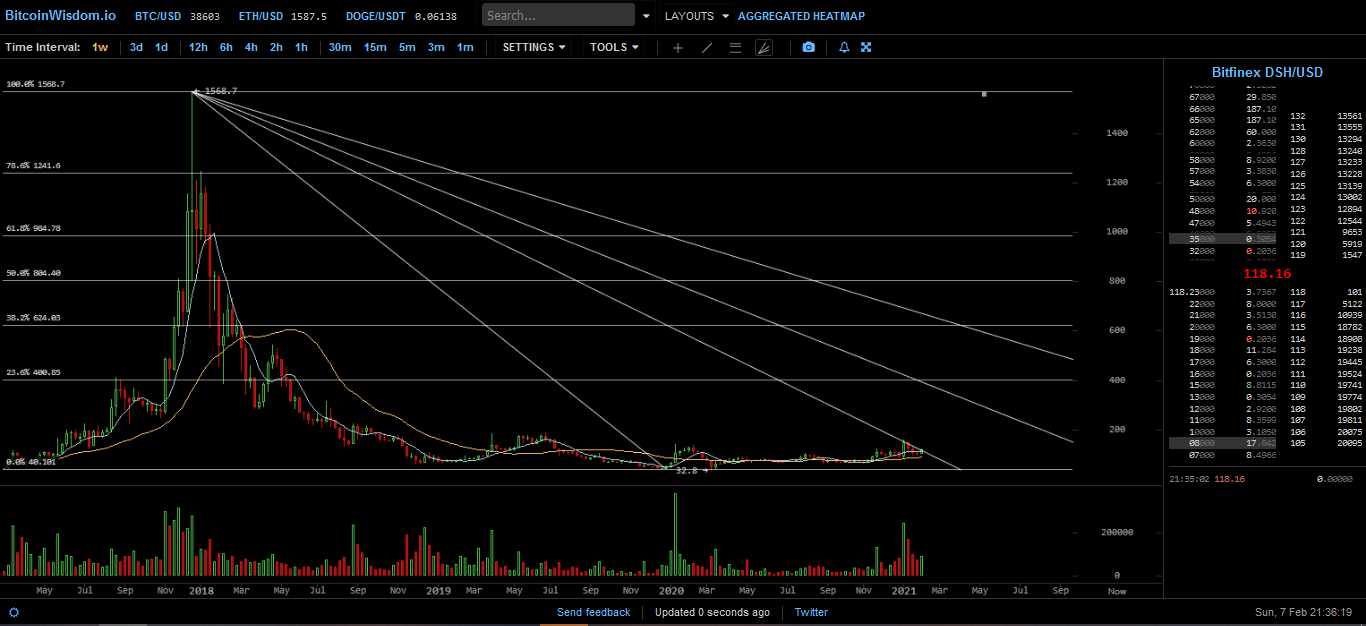The height and width of the screenshot is (626, 1366).
Task: Click the 2021 label on time axis
Action: (x=904, y=591)
